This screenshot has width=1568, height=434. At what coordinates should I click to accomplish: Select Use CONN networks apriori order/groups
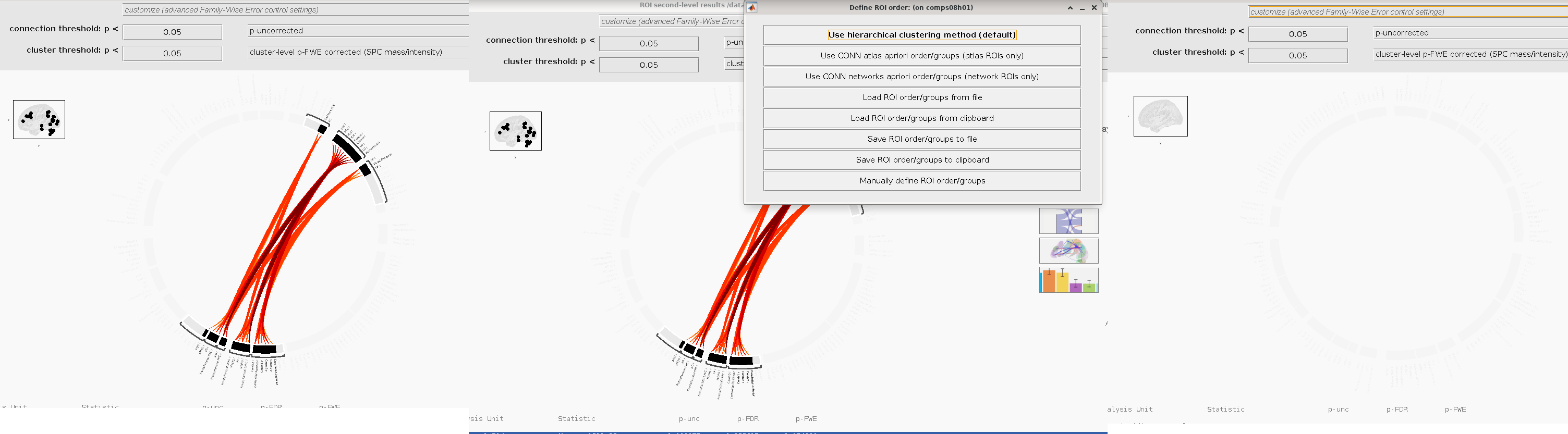click(921, 77)
